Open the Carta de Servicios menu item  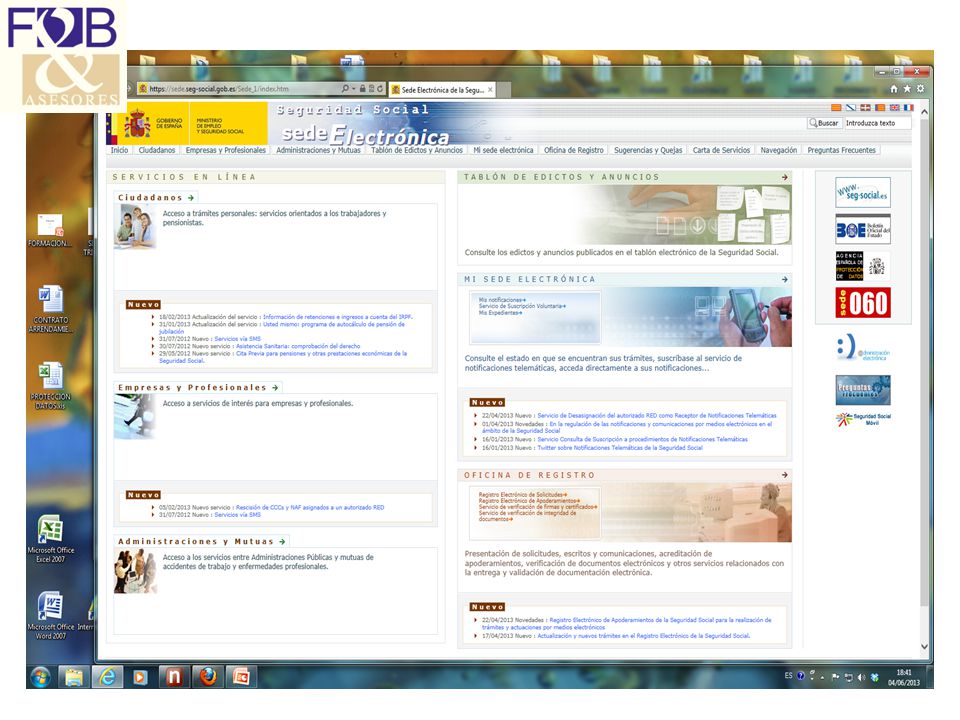pos(721,150)
